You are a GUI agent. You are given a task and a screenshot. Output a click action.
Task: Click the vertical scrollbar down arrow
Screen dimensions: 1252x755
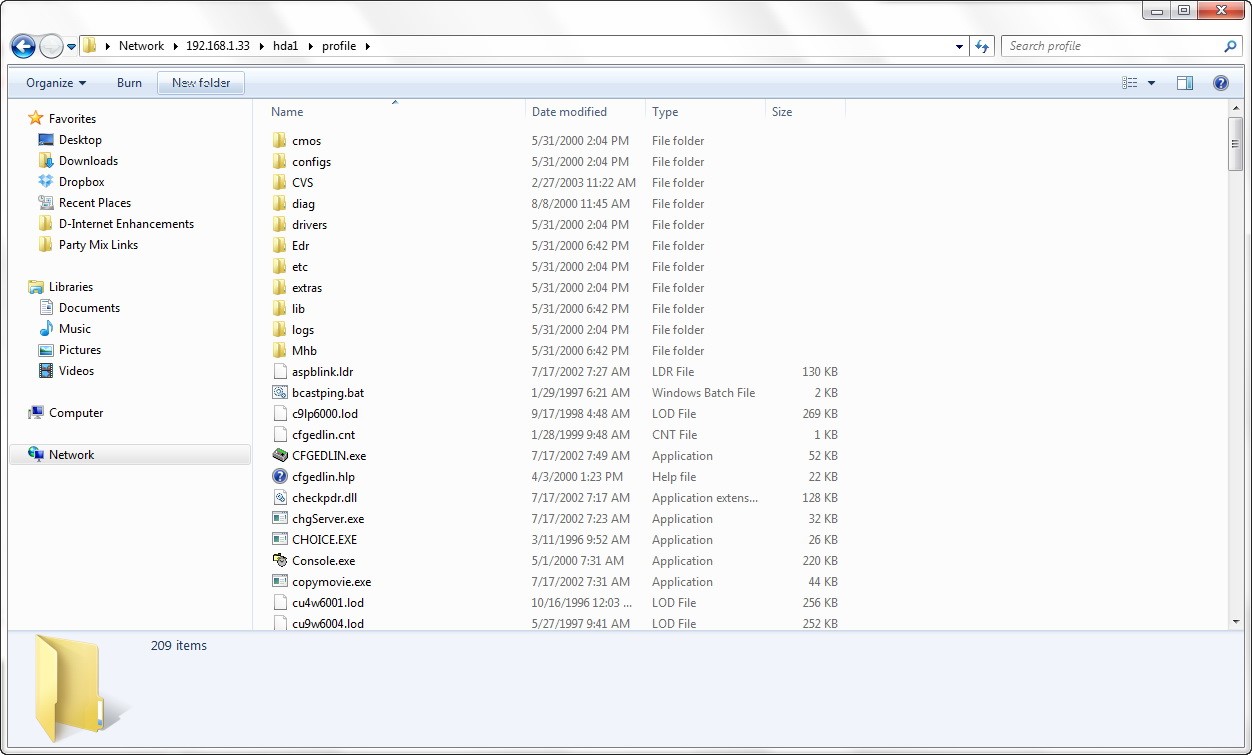(1236, 622)
